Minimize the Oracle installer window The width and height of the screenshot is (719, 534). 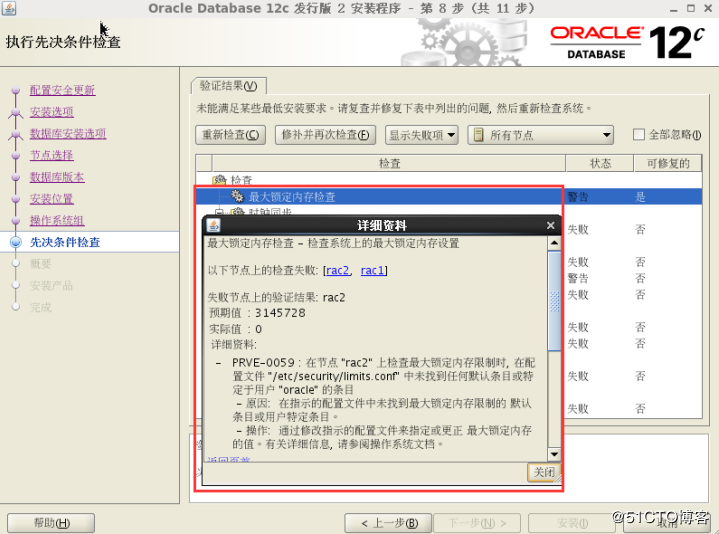click(674, 9)
